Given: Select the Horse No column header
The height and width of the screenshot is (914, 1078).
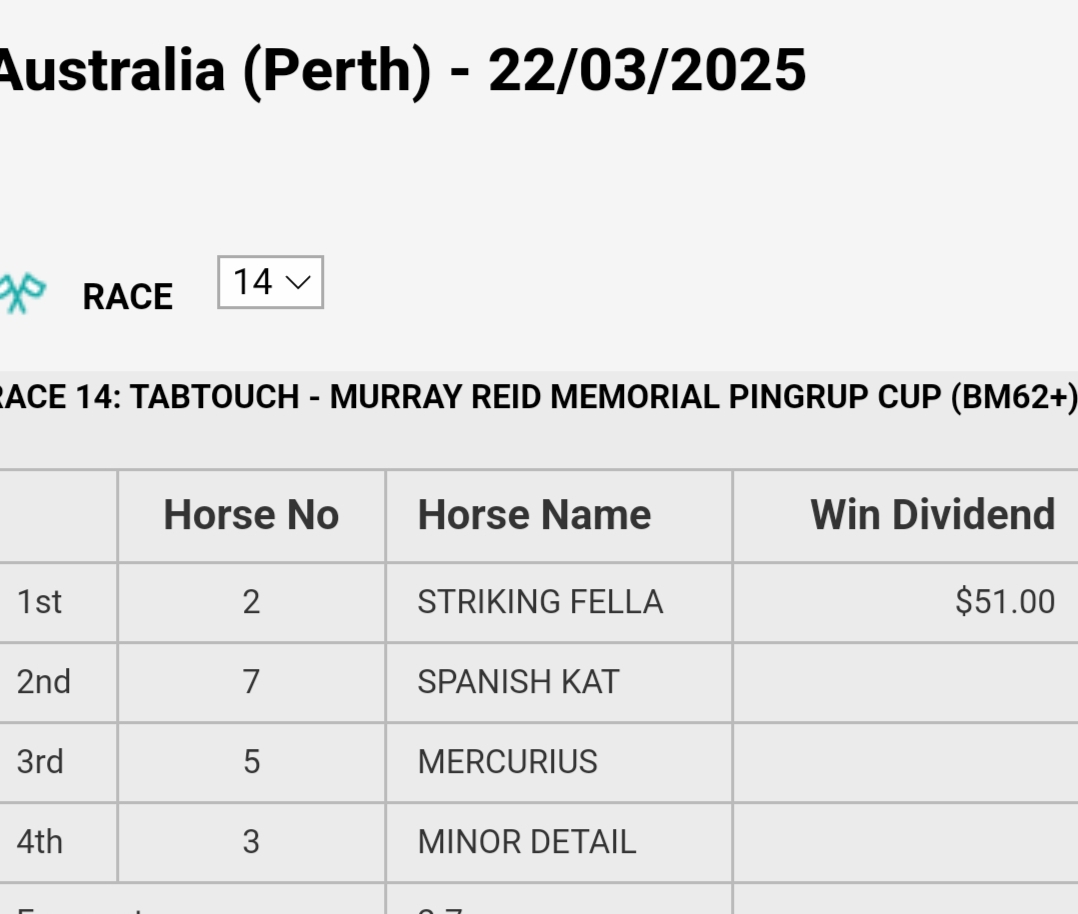Looking at the screenshot, I should pyautogui.click(x=252, y=515).
